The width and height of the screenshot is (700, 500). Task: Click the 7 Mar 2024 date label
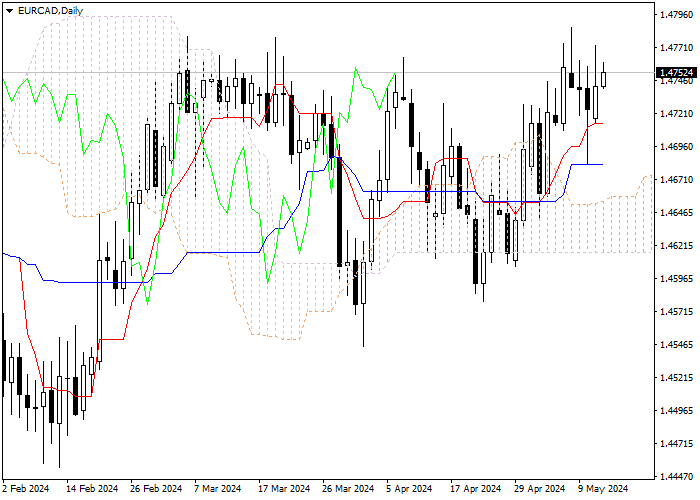(x=217, y=489)
